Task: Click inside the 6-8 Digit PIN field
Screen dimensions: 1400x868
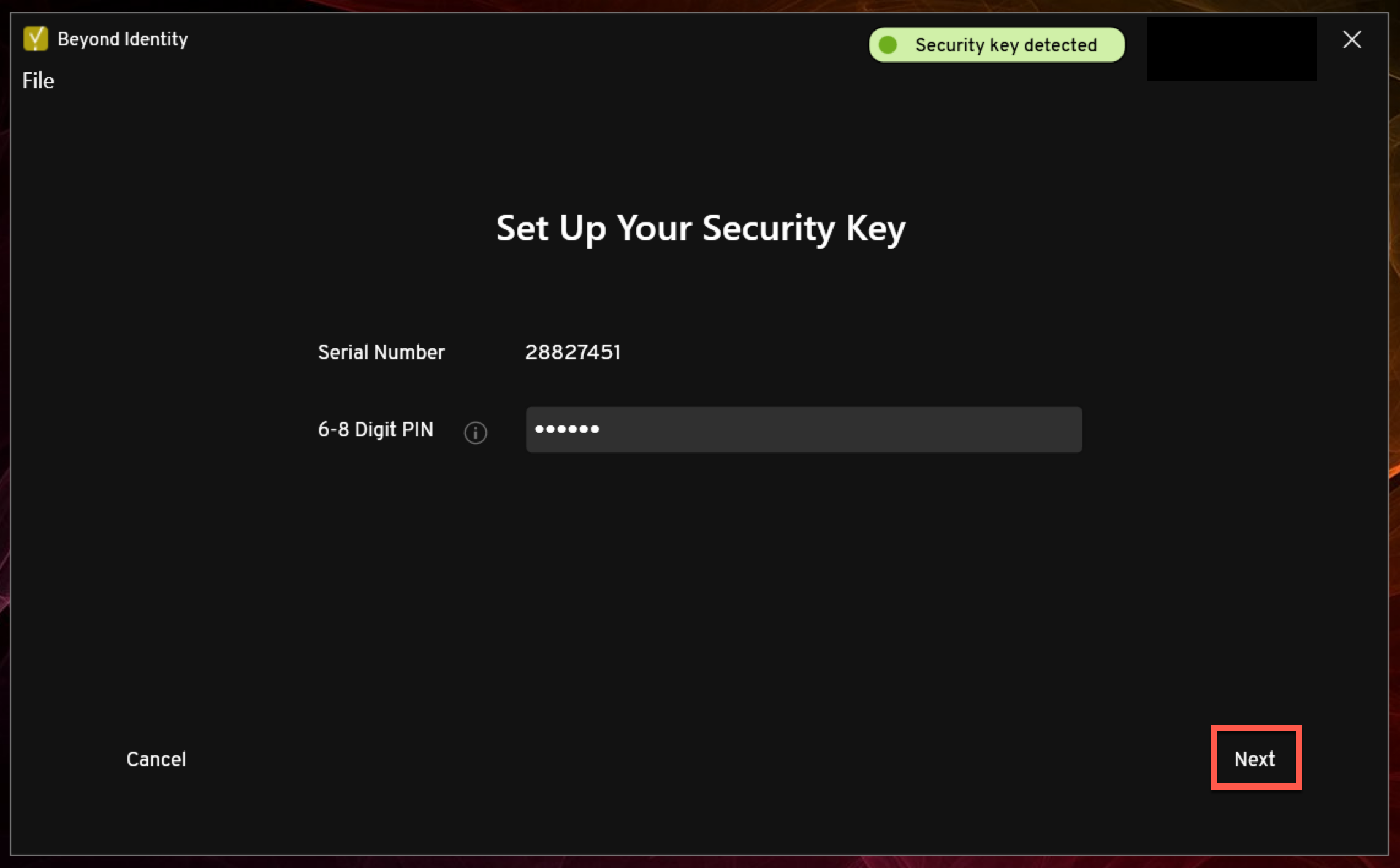Action: coord(803,429)
